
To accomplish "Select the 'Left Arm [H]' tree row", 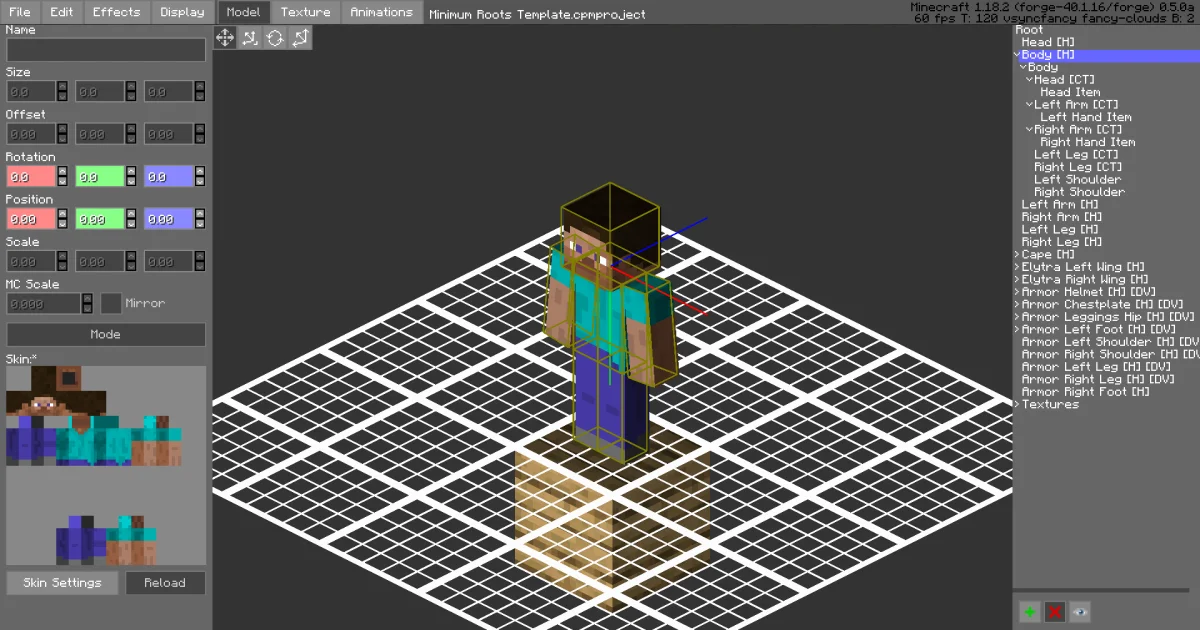I will pyautogui.click(x=1061, y=205).
